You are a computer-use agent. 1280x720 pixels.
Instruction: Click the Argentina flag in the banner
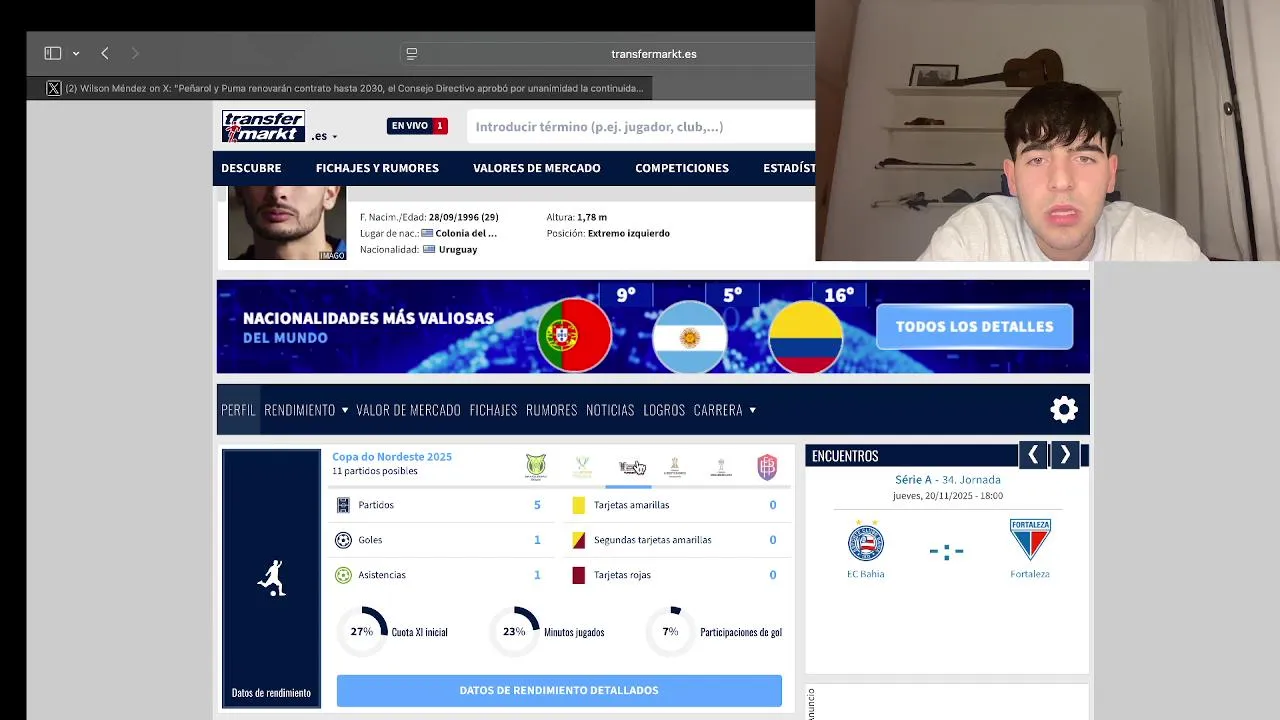689,337
